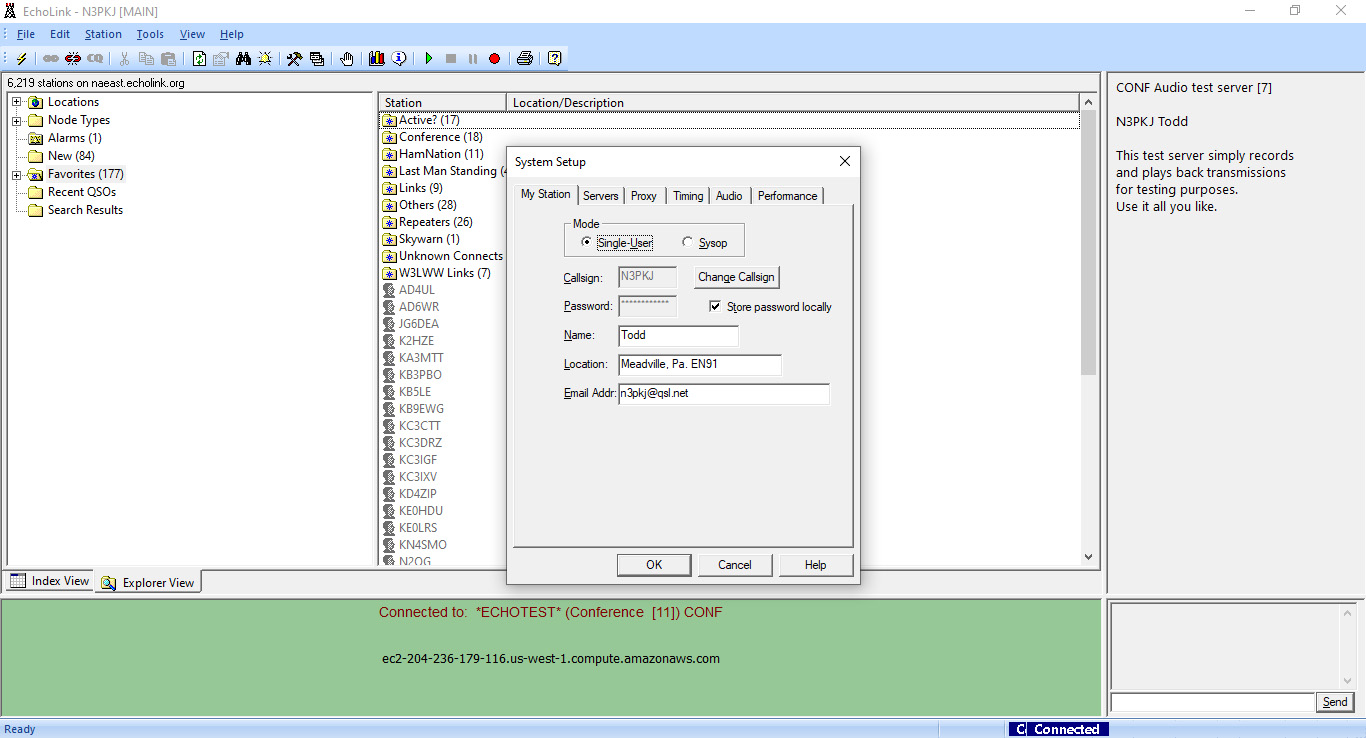Sort by the Station column header

[443, 102]
